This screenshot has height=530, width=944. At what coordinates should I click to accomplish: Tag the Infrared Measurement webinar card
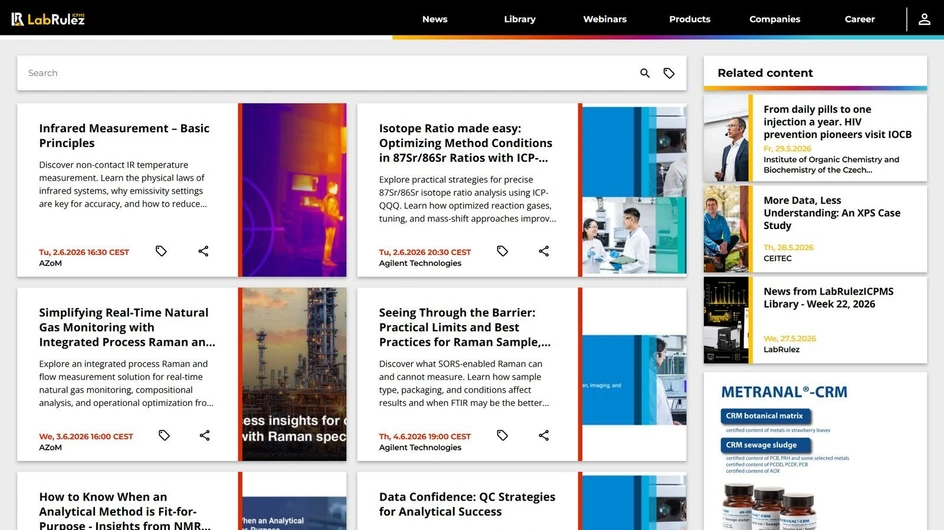(161, 251)
